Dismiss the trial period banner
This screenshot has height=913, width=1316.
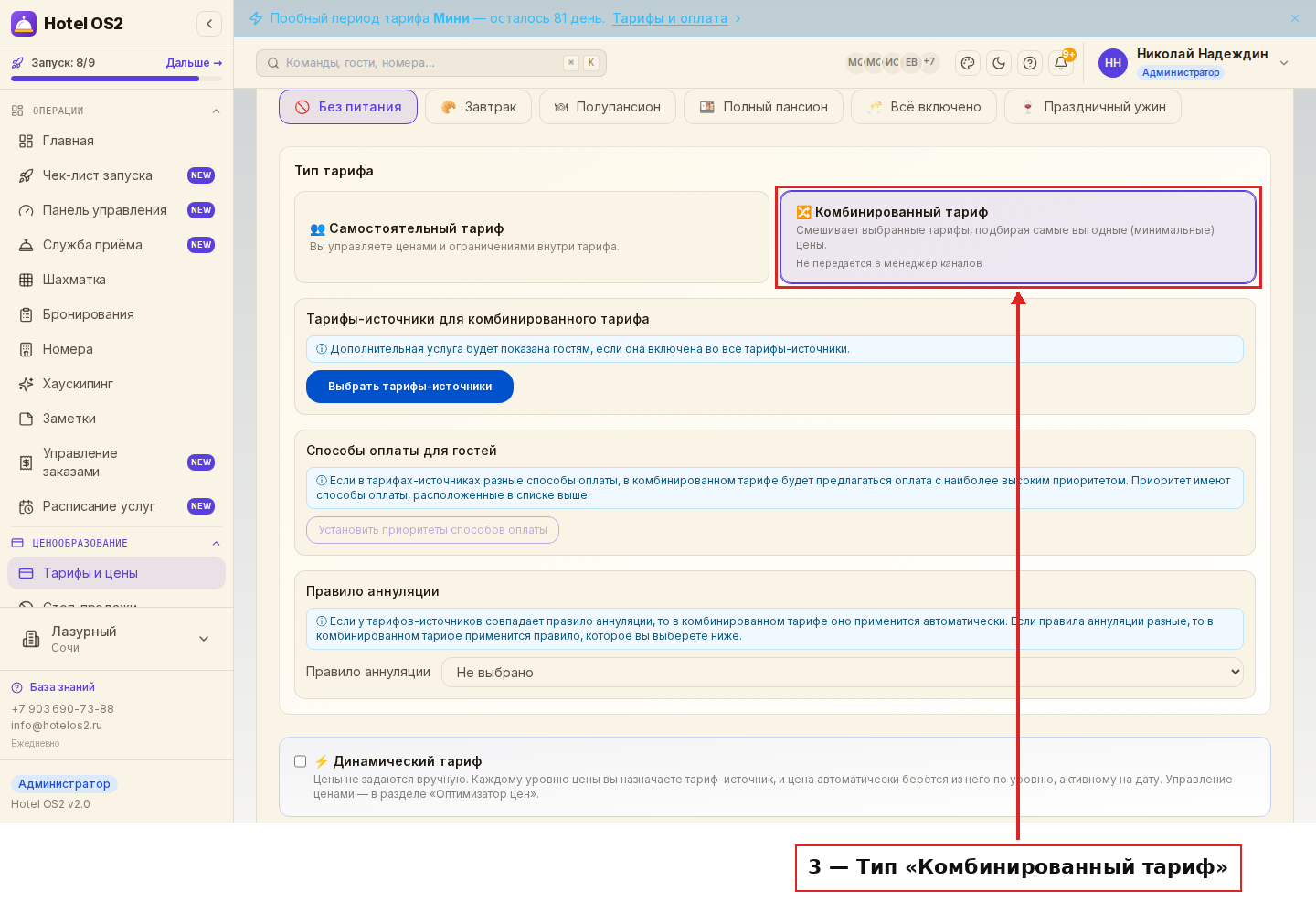tap(1295, 18)
